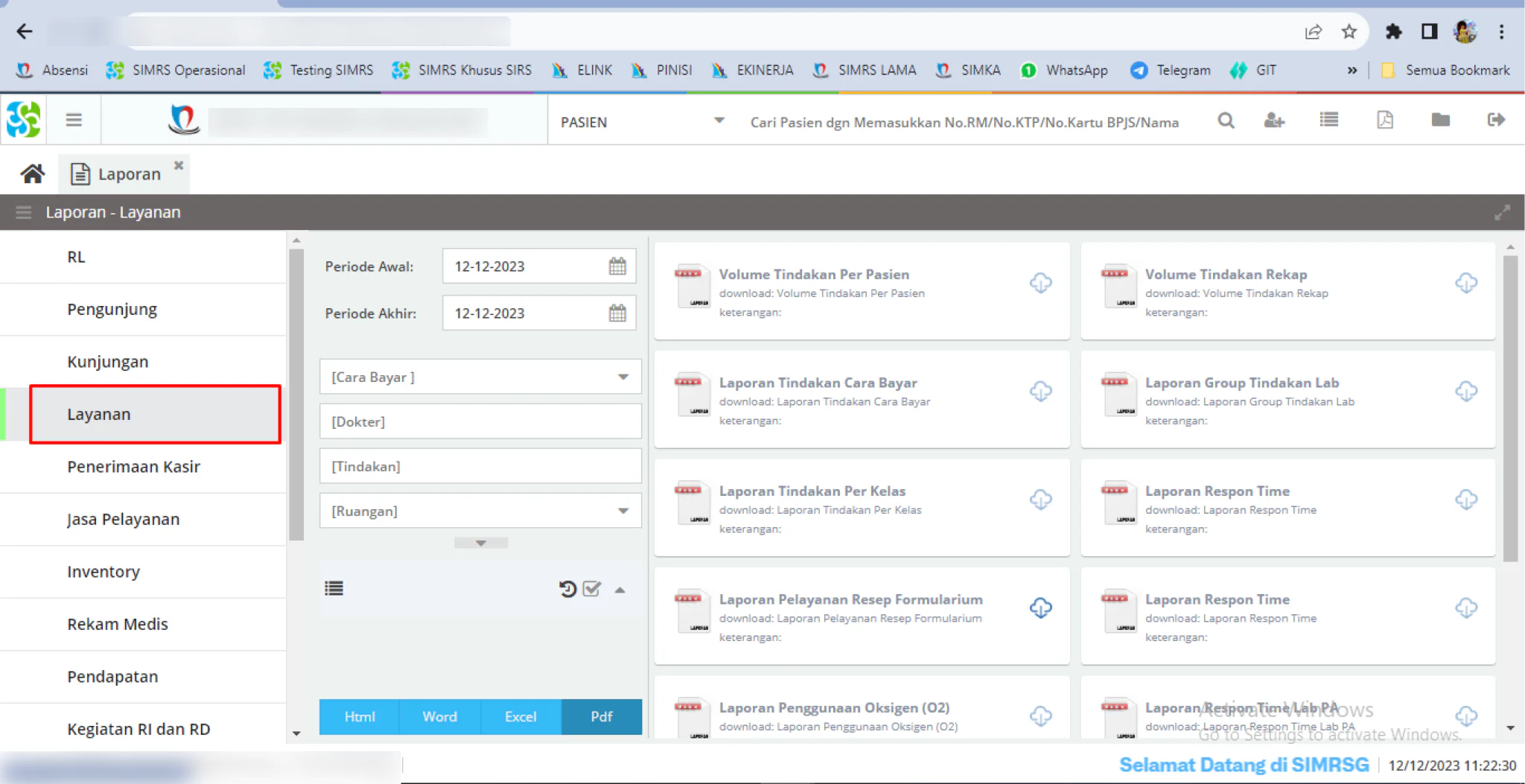Image resolution: width=1525 pixels, height=784 pixels.
Task: Click the Cari Pasien search field
Action: coord(964,122)
